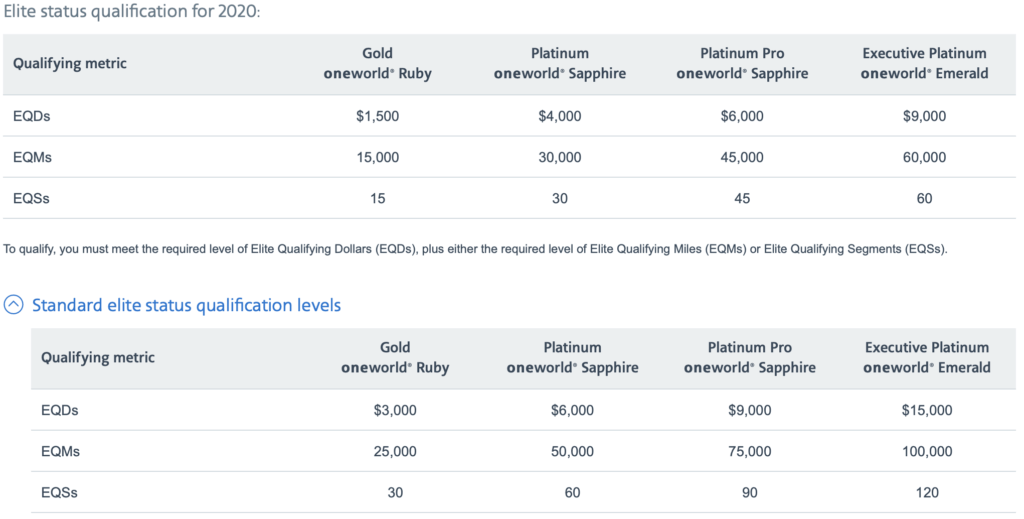1024x519 pixels.
Task: Collapse the circled chevron icon beside Standard levels
Action: click(x=14, y=305)
